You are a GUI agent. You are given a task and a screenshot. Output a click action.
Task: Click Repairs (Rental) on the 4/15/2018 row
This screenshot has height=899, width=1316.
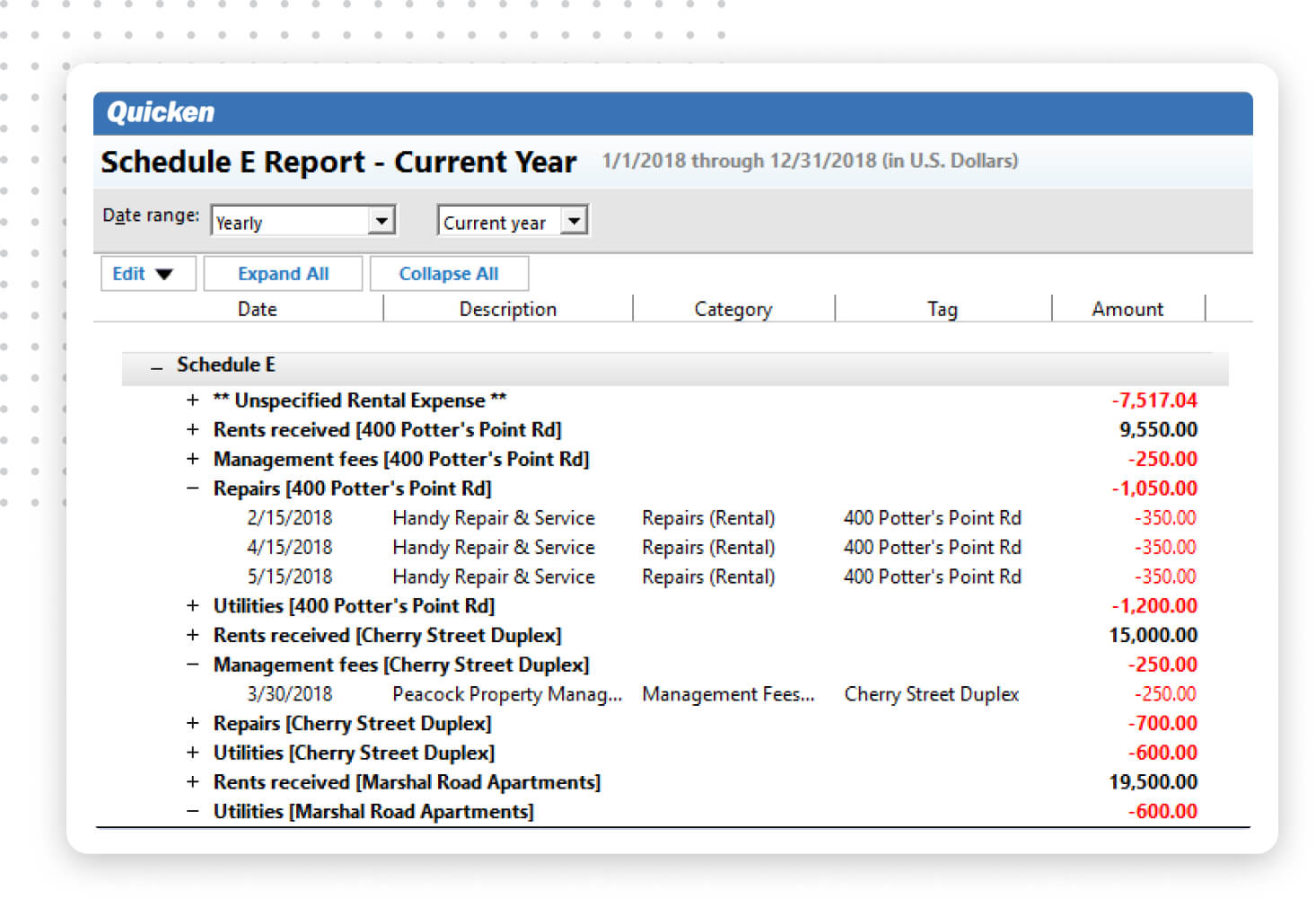click(x=708, y=547)
